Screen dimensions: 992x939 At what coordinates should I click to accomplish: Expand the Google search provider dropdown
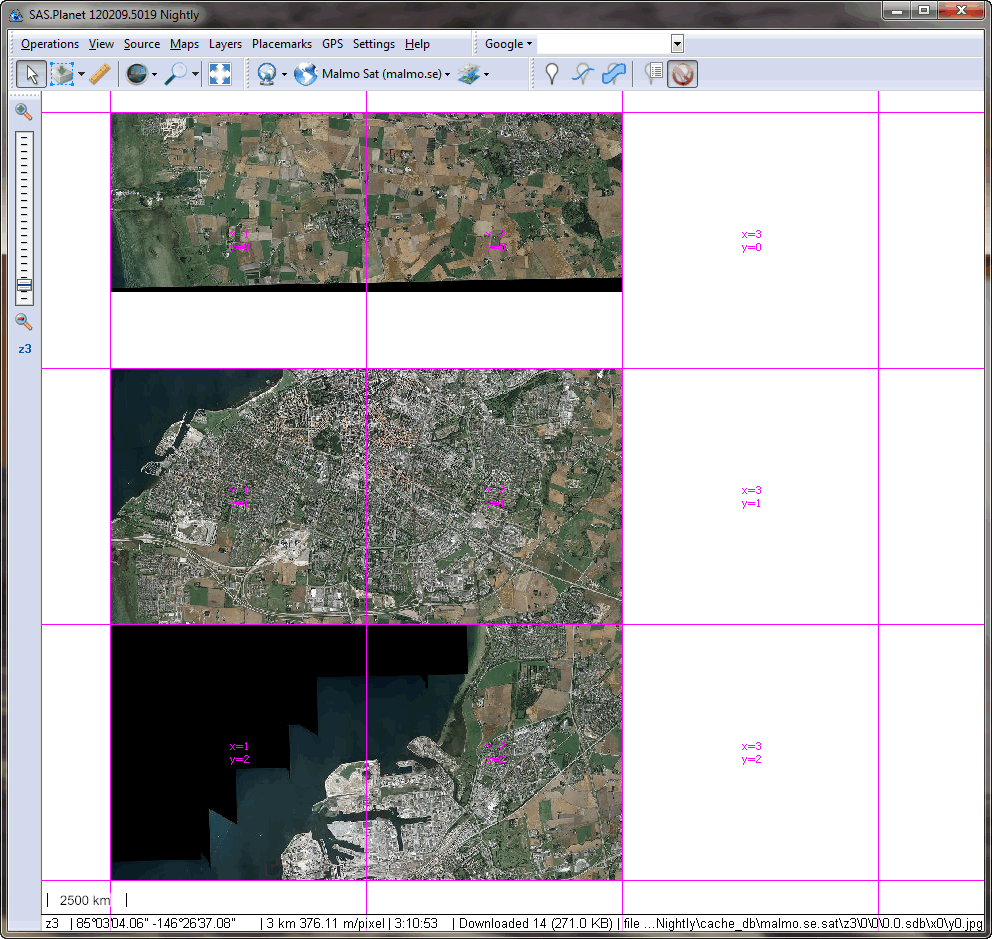point(508,44)
